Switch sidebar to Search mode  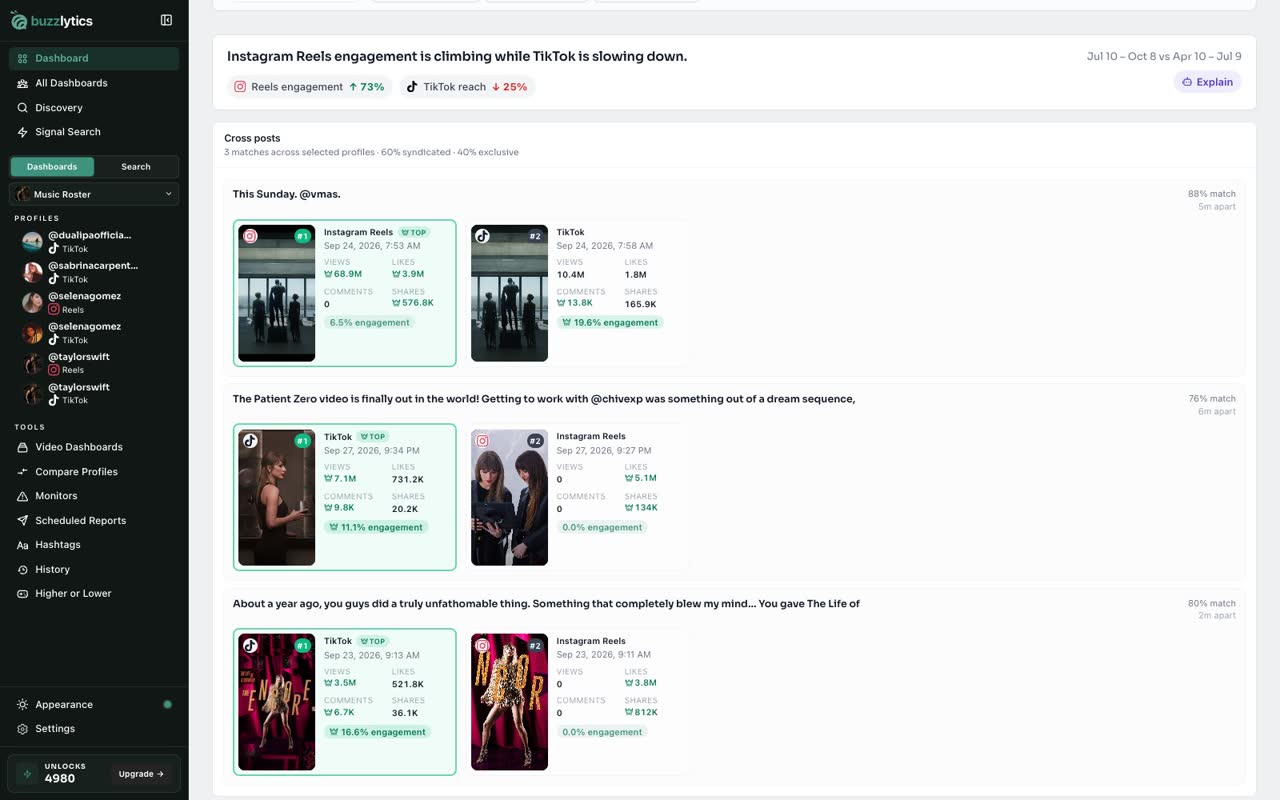coord(136,167)
